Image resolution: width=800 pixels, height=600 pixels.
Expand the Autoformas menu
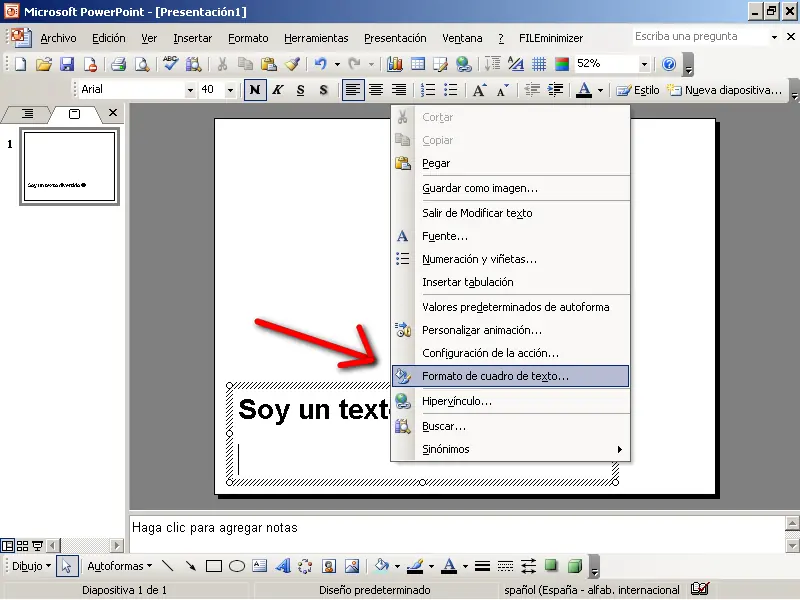pos(119,566)
